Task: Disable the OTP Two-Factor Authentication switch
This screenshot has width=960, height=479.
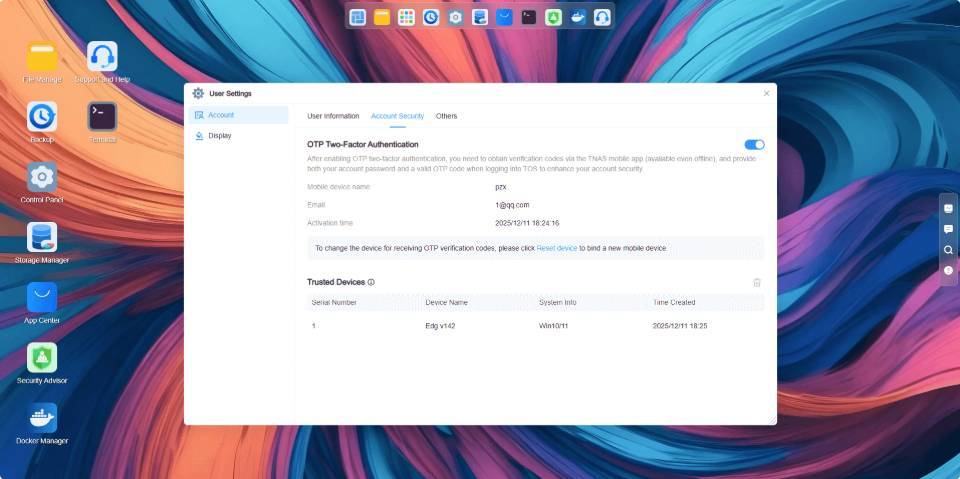Action: pyautogui.click(x=754, y=145)
